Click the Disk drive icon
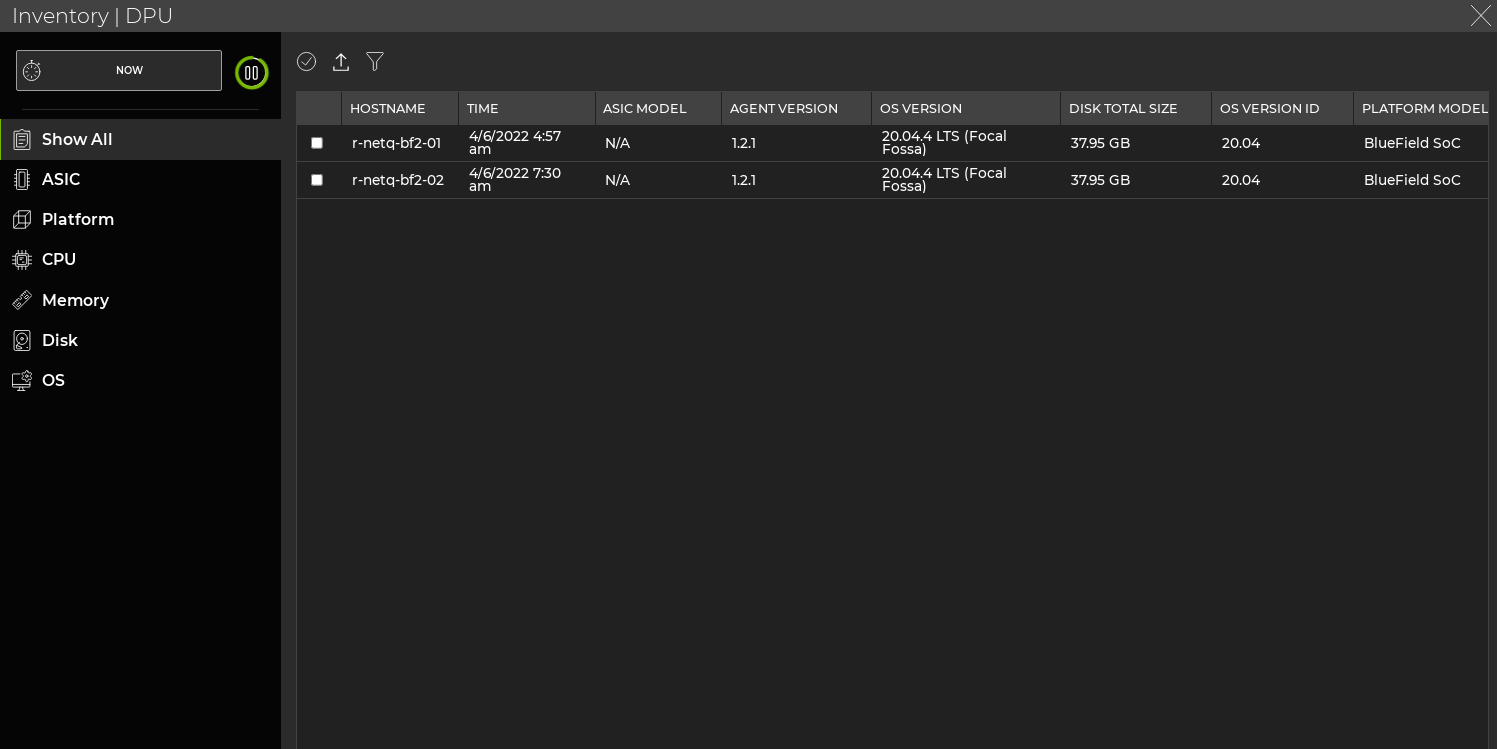Viewport: 1499px width, 749px height. click(x=22, y=340)
